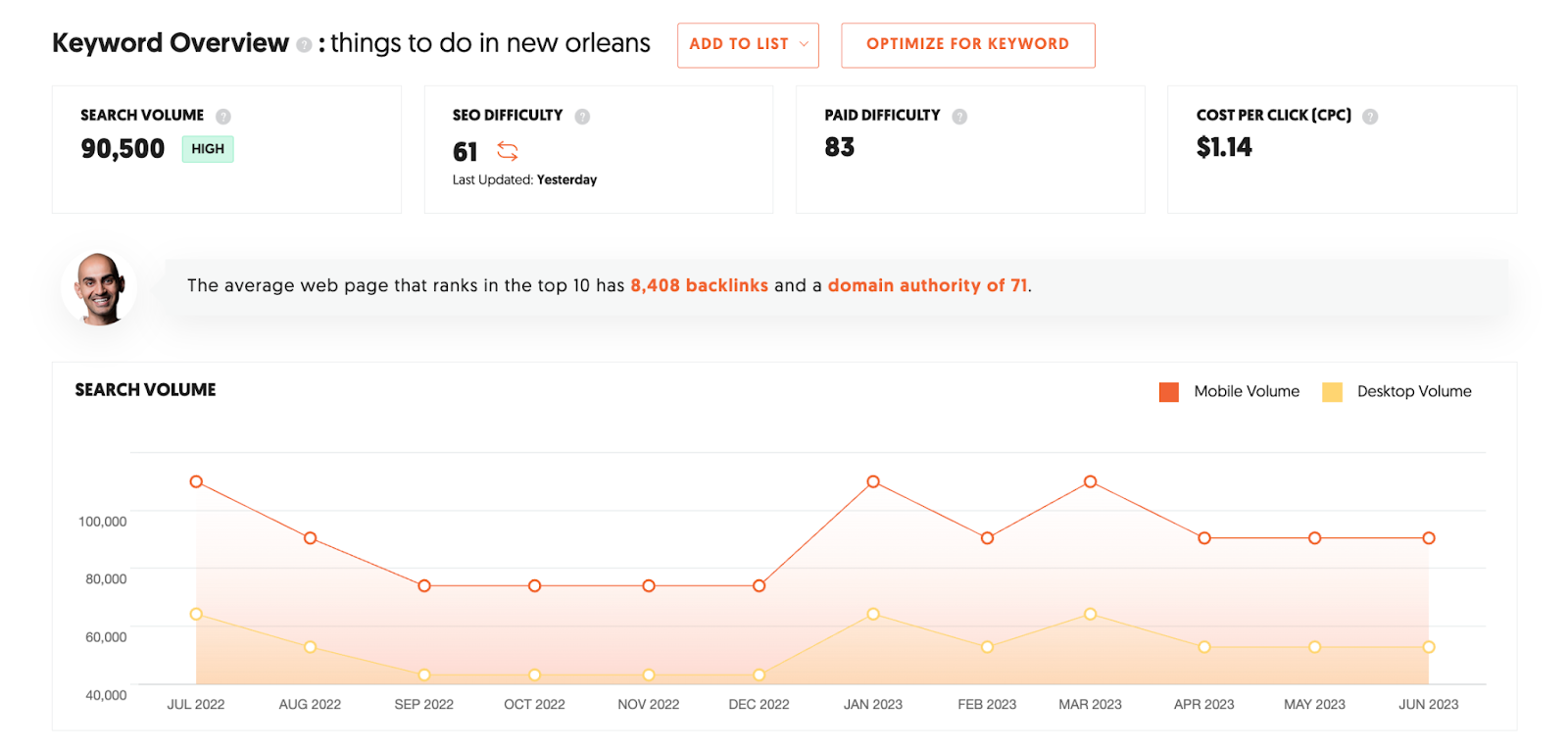Select the JUL 2022 mobile volume point
The height and width of the screenshot is (751, 1568).
pyautogui.click(x=196, y=481)
